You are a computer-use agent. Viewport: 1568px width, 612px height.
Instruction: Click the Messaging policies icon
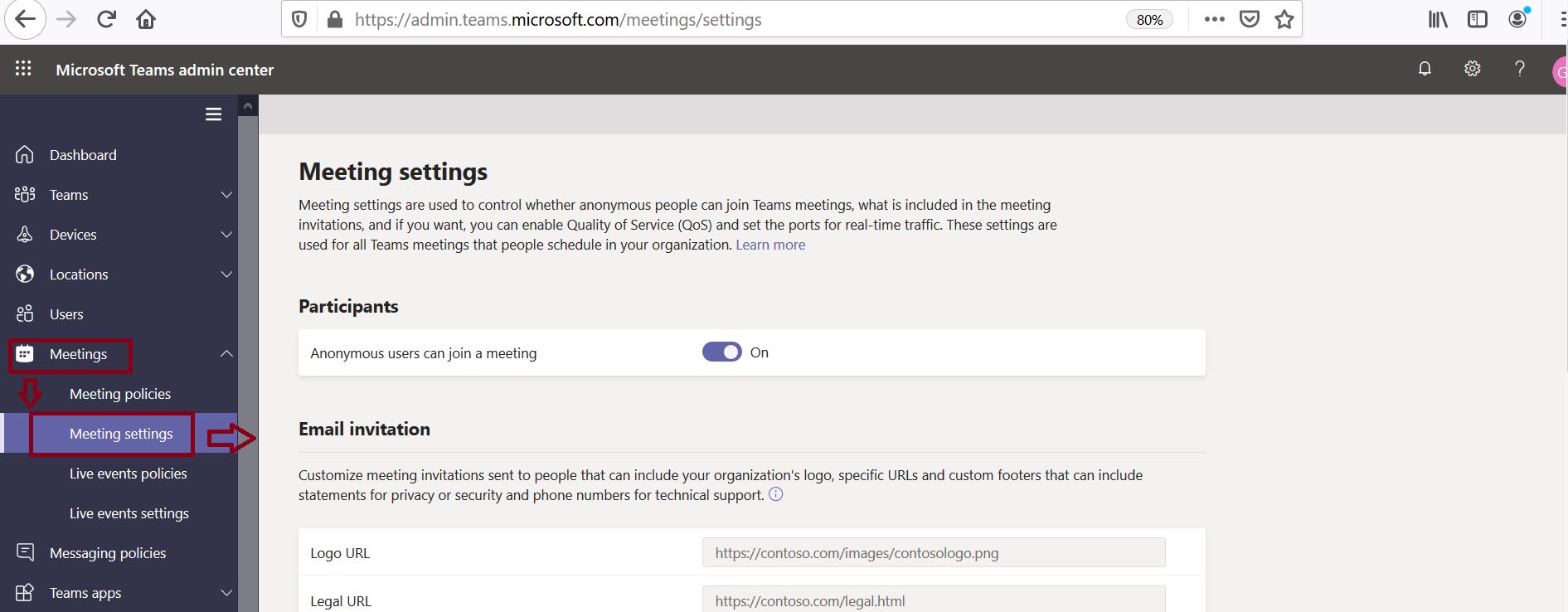click(25, 552)
